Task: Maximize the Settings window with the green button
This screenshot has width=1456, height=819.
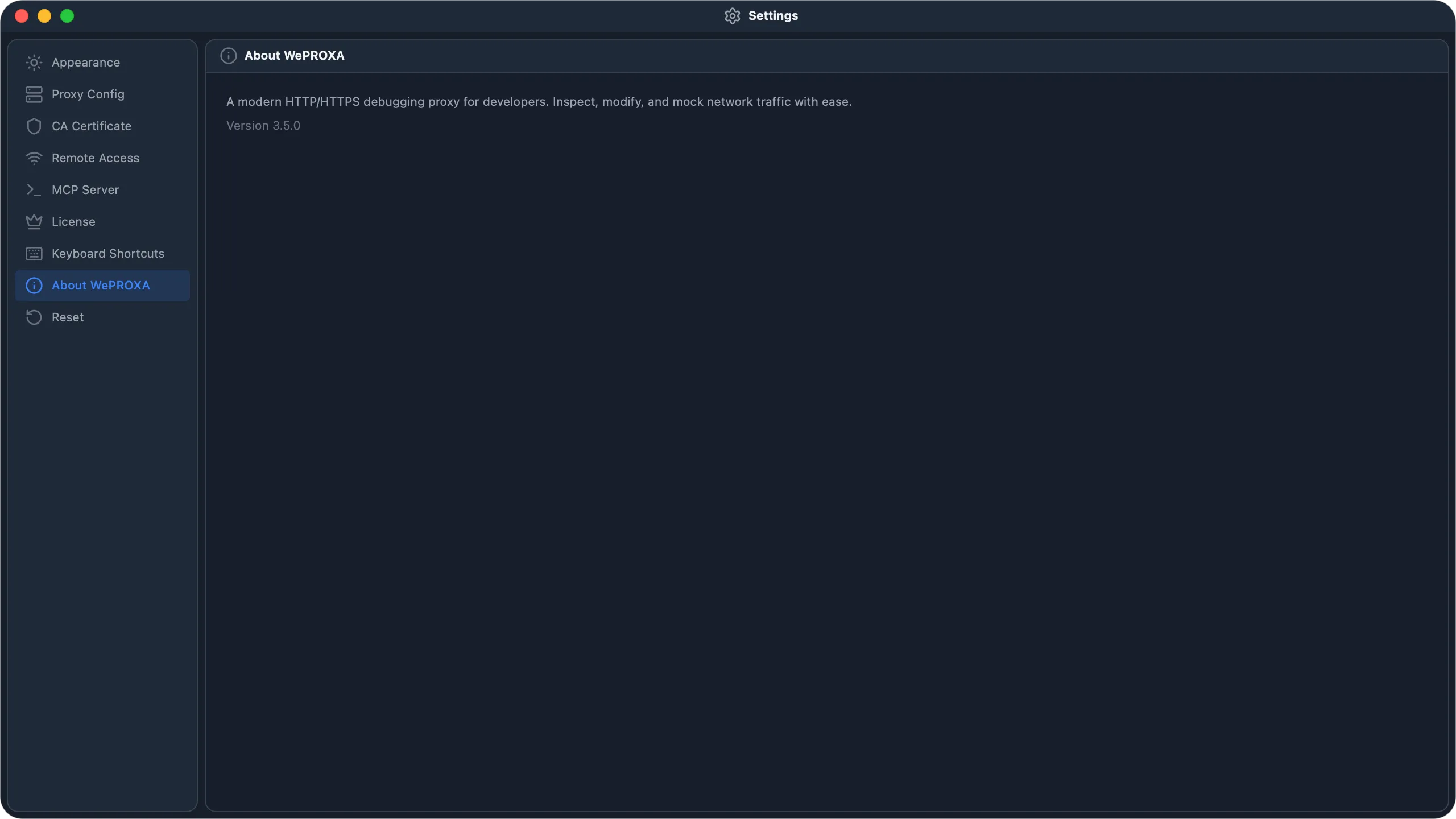Action: click(x=67, y=16)
